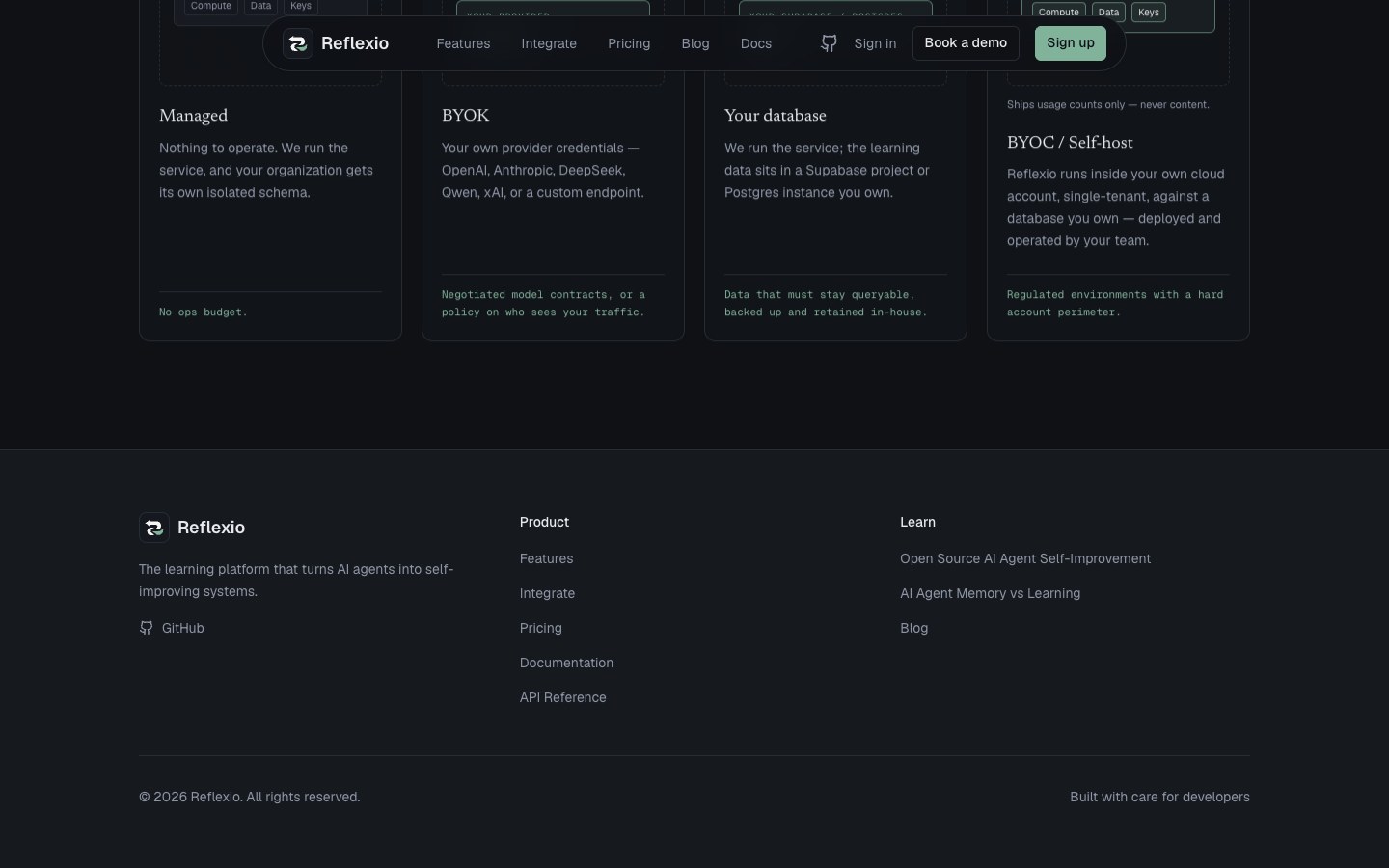The width and height of the screenshot is (1389, 868).
Task: Click 'Data that must stay queryable' footnote
Action: (x=826, y=304)
